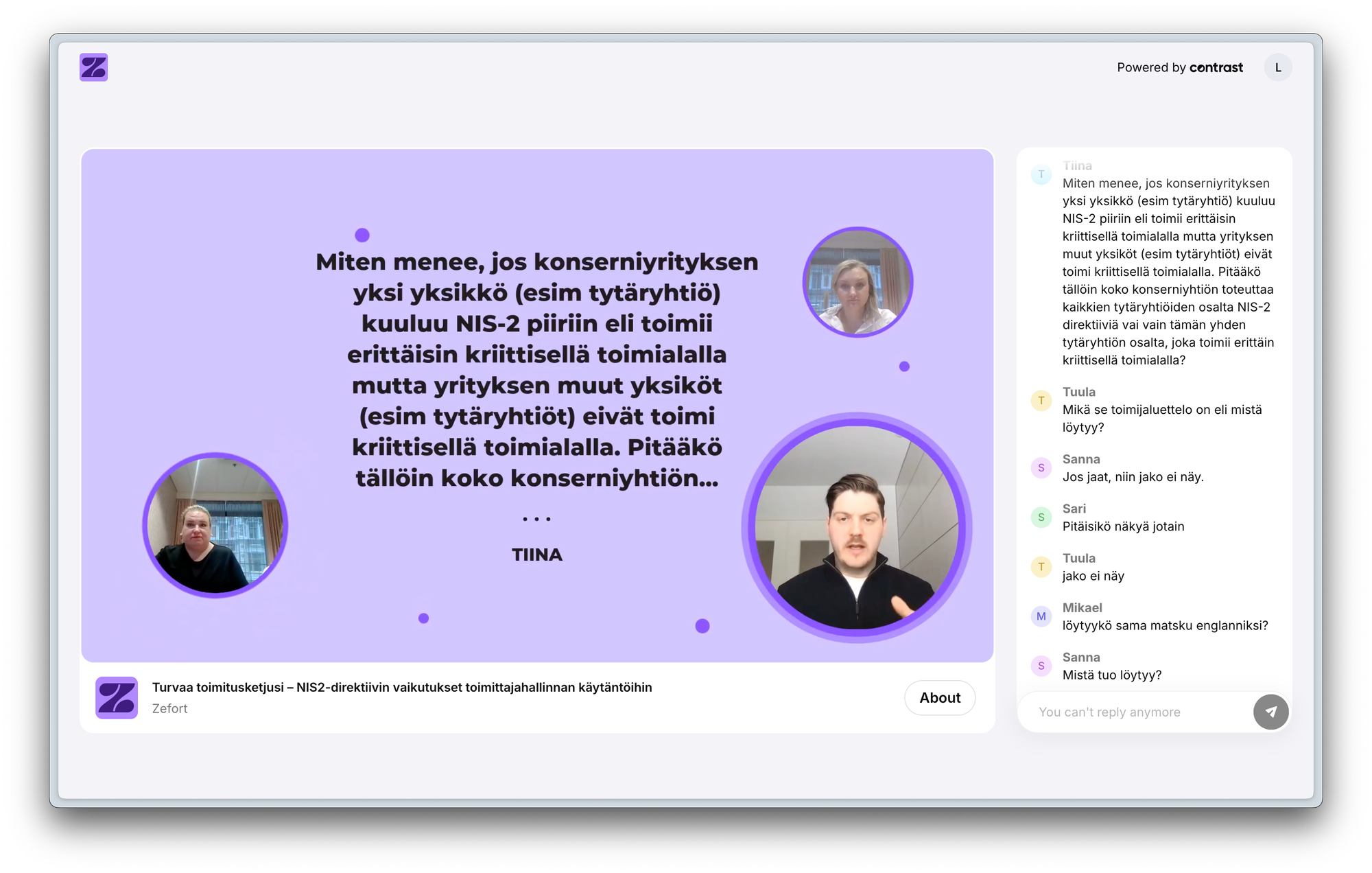This screenshot has height=873, width=1372.
Task: Click Tiina's long chat question about NIS-2
Action: pos(1168,272)
